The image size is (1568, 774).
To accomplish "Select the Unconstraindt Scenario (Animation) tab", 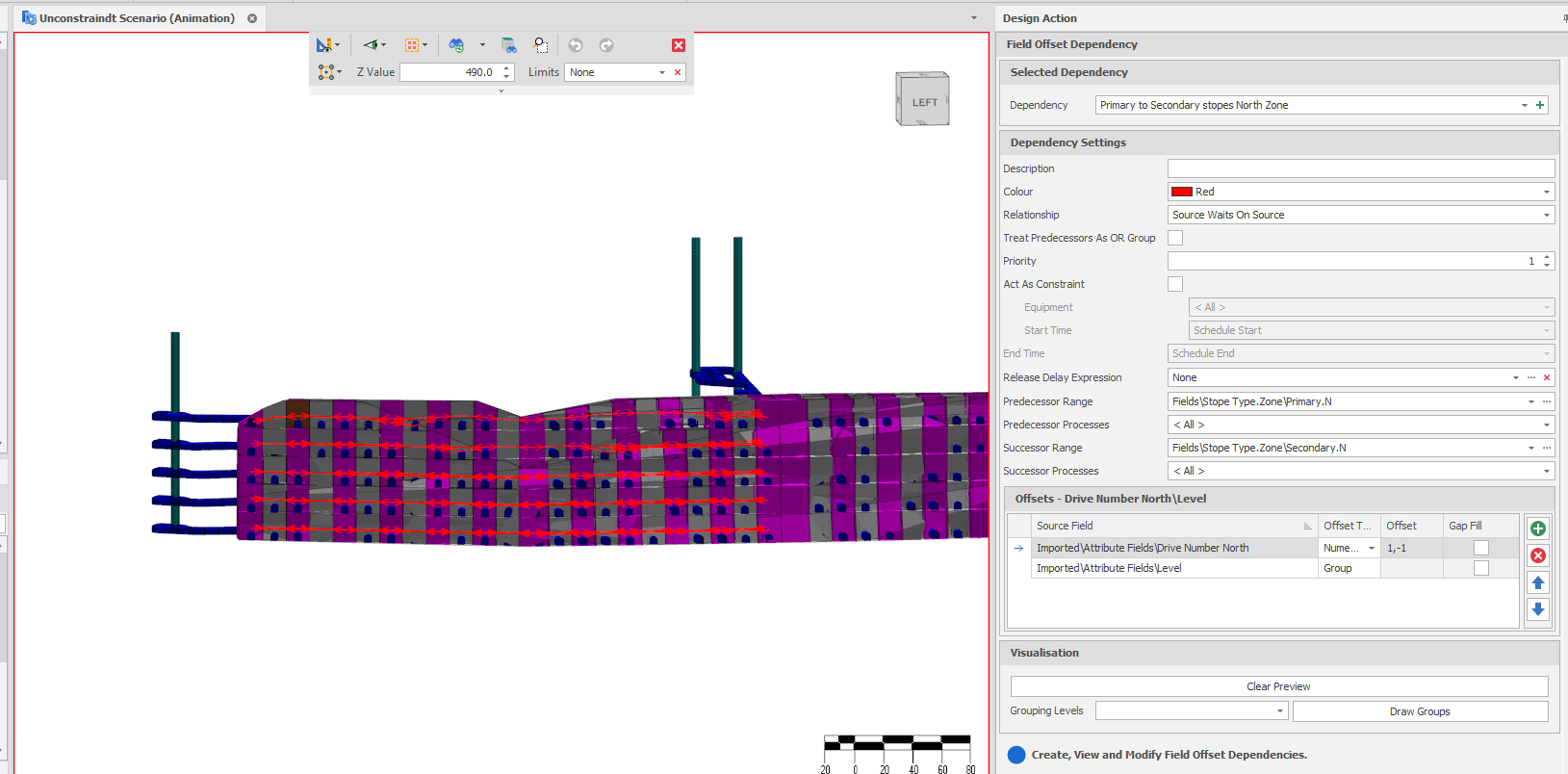I will click(136, 18).
